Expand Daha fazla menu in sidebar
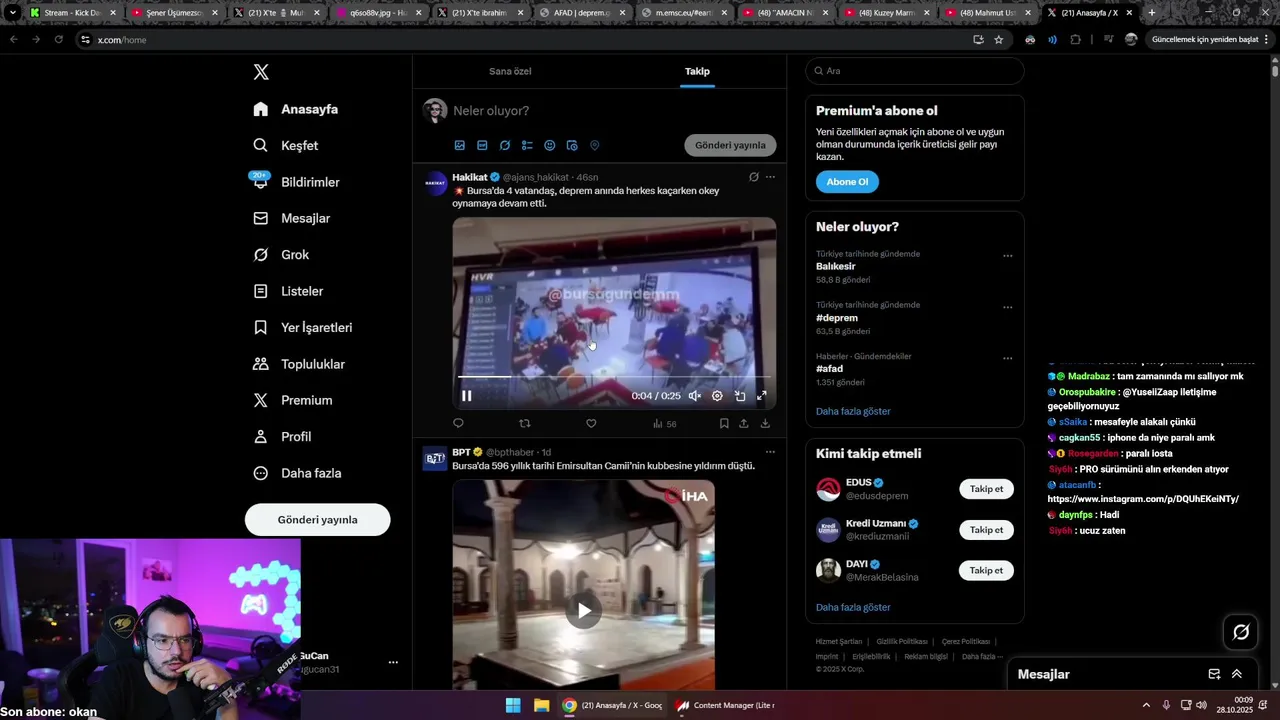The height and width of the screenshot is (720, 1280). click(x=297, y=473)
